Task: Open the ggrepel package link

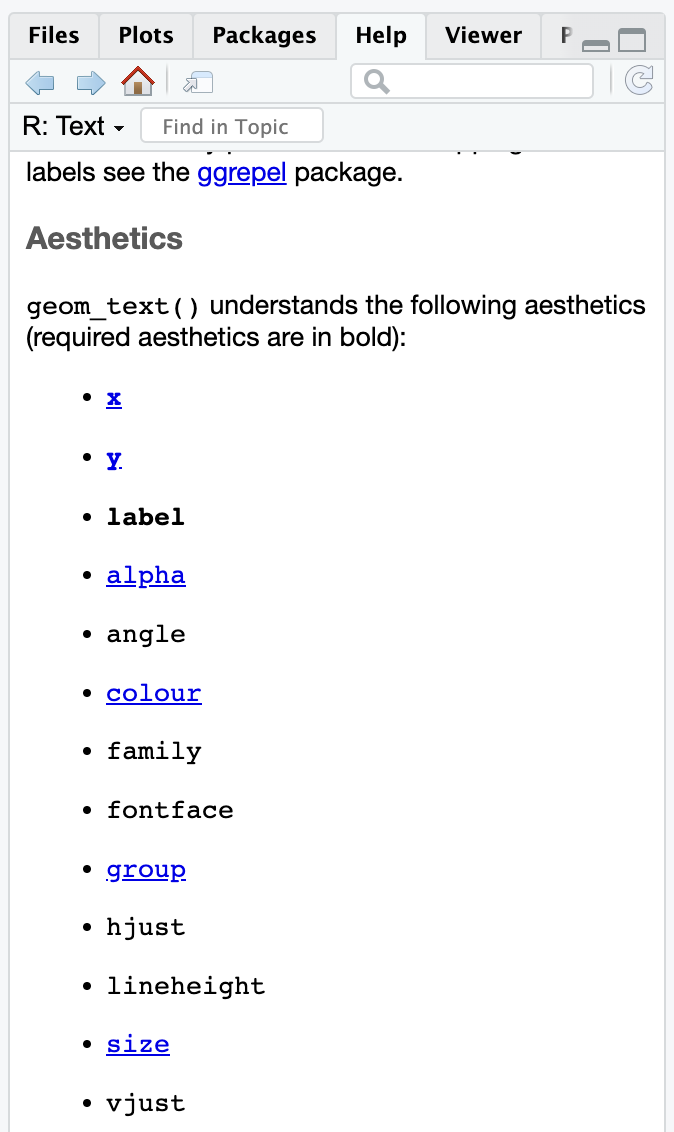Action: 242,173
